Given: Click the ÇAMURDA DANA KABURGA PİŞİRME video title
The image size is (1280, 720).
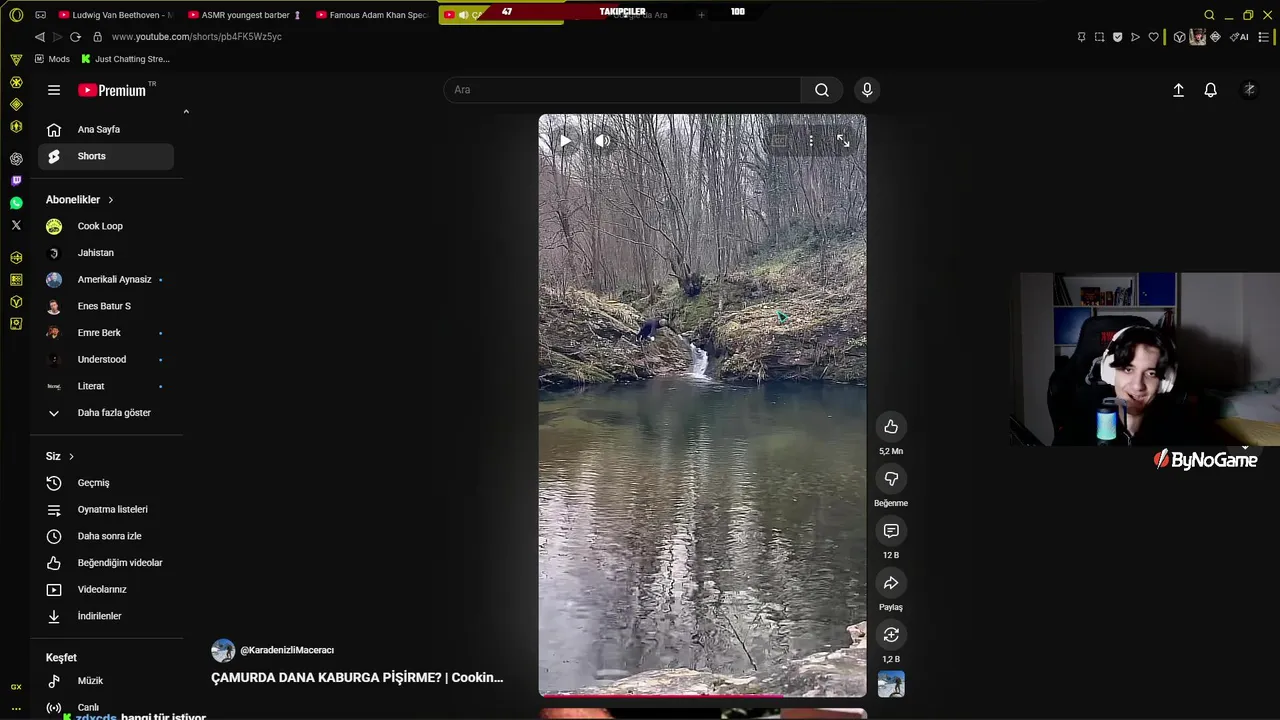Looking at the screenshot, I should 357,677.
